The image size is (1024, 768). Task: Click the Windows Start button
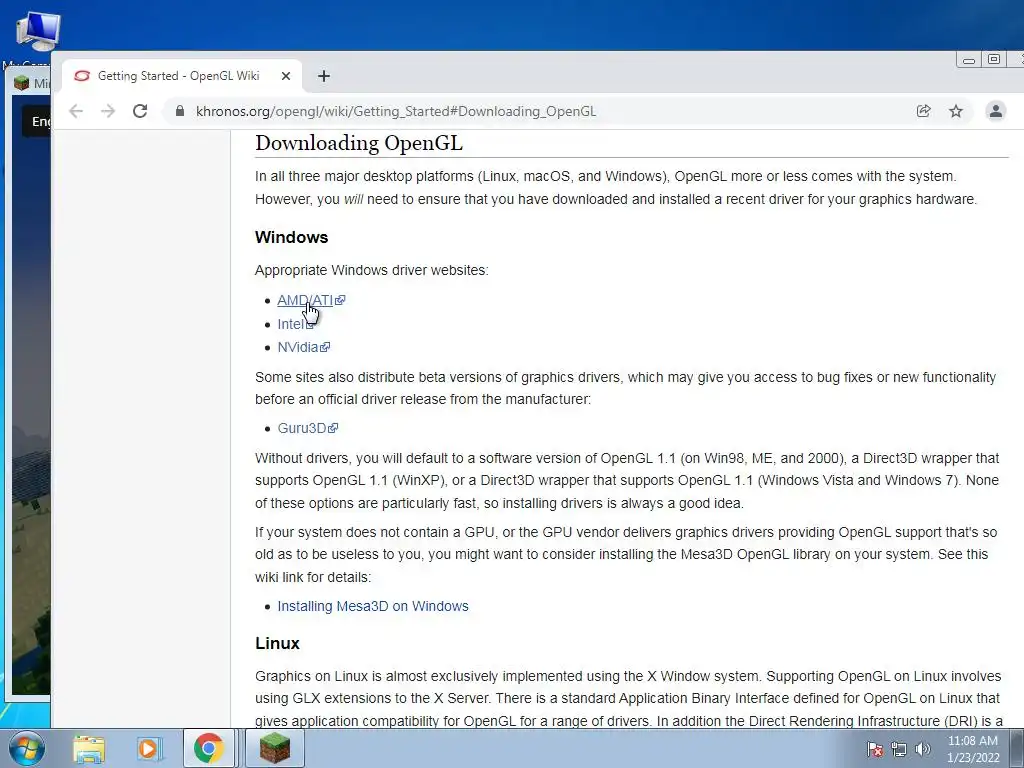coord(26,748)
